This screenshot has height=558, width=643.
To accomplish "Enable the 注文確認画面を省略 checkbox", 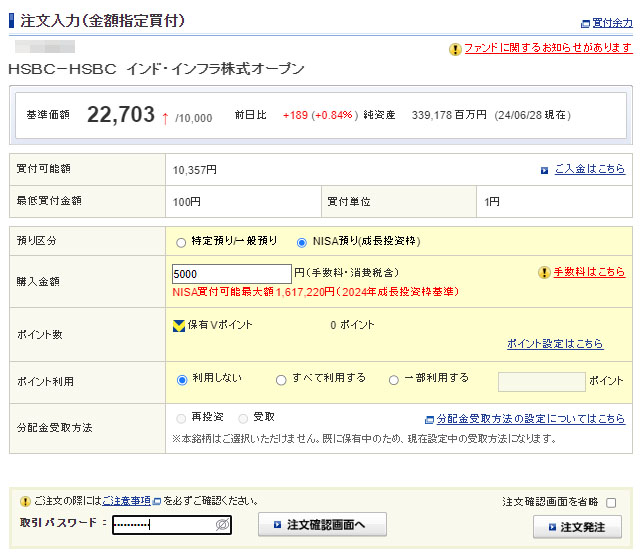I will pos(611,503).
